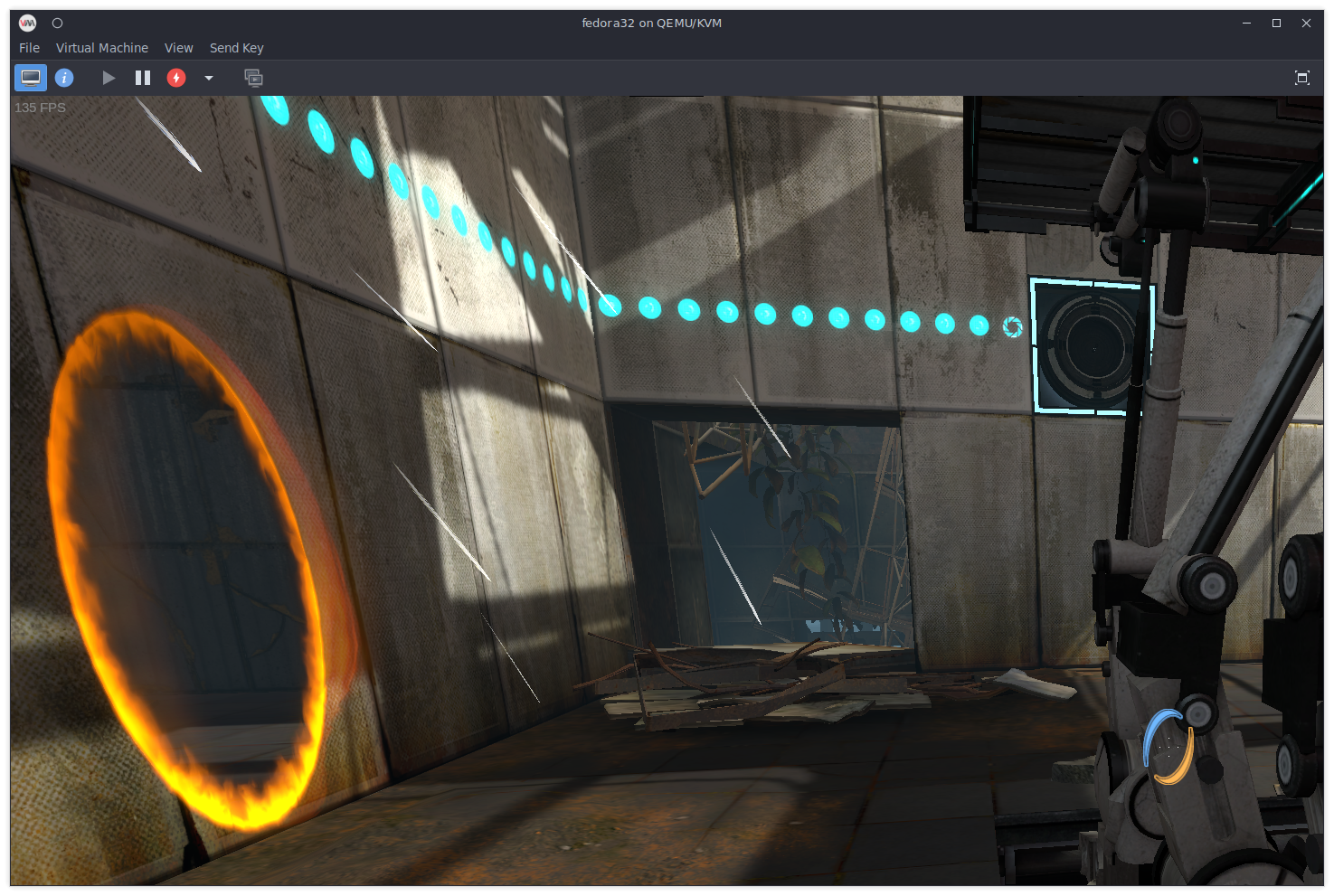Power on the virtual machine
1334x896 pixels.
tap(109, 78)
